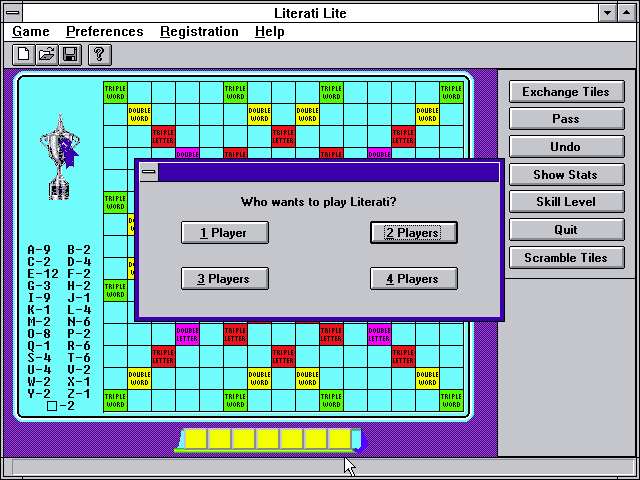
Task: Open the Game menu
Action: [x=30, y=32]
